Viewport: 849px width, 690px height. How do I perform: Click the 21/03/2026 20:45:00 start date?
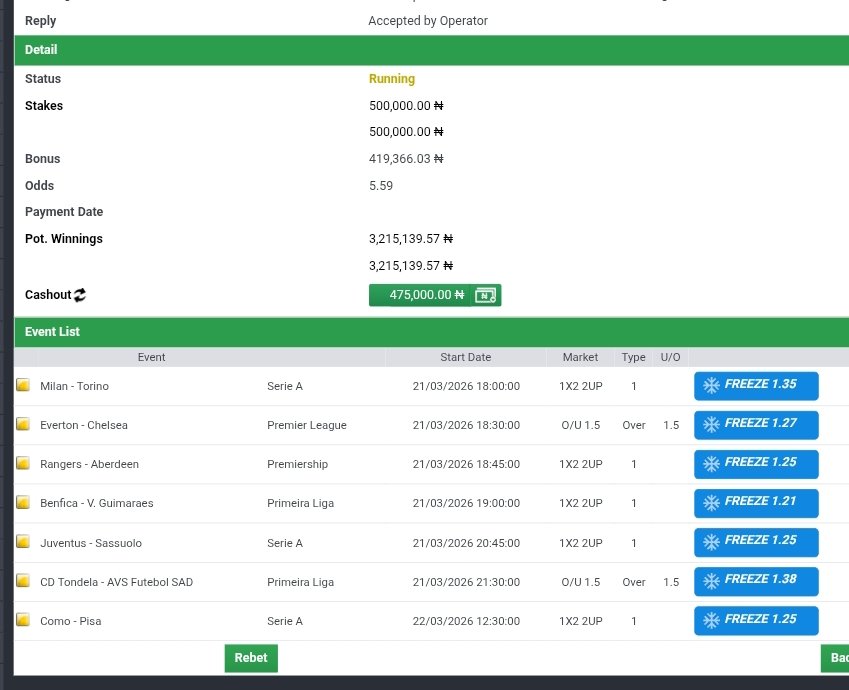click(466, 543)
